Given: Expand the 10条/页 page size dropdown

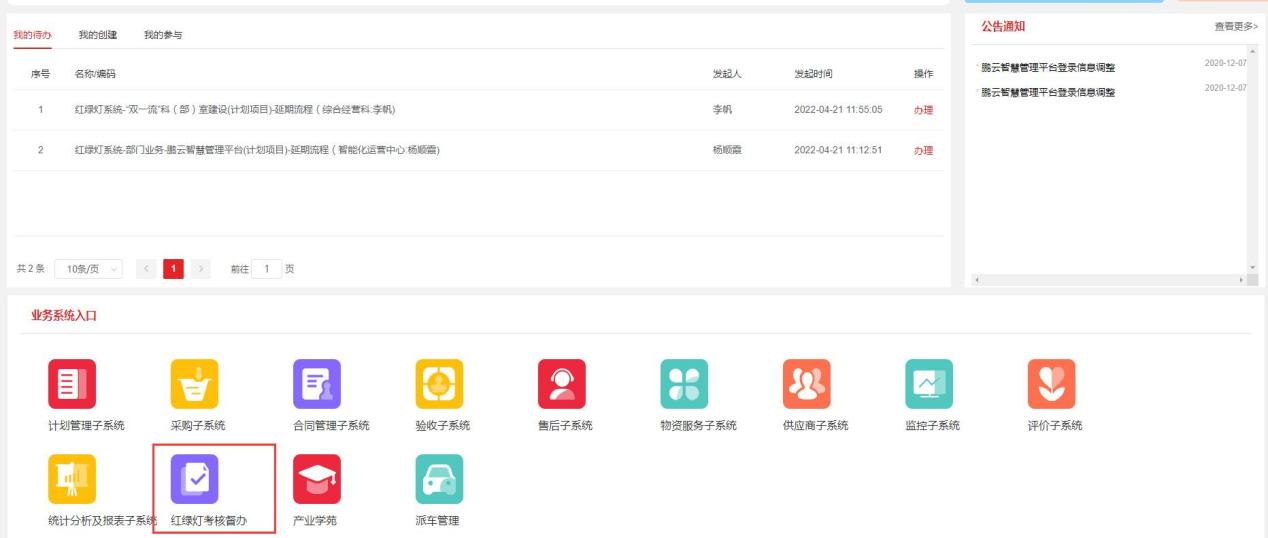Looking at the screenshot, I should [x=88, y=269].
